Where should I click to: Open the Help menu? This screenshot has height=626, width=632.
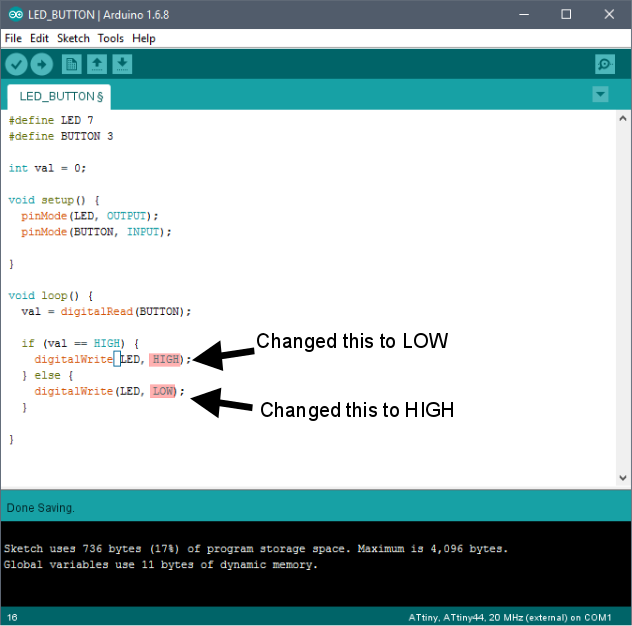143,38
